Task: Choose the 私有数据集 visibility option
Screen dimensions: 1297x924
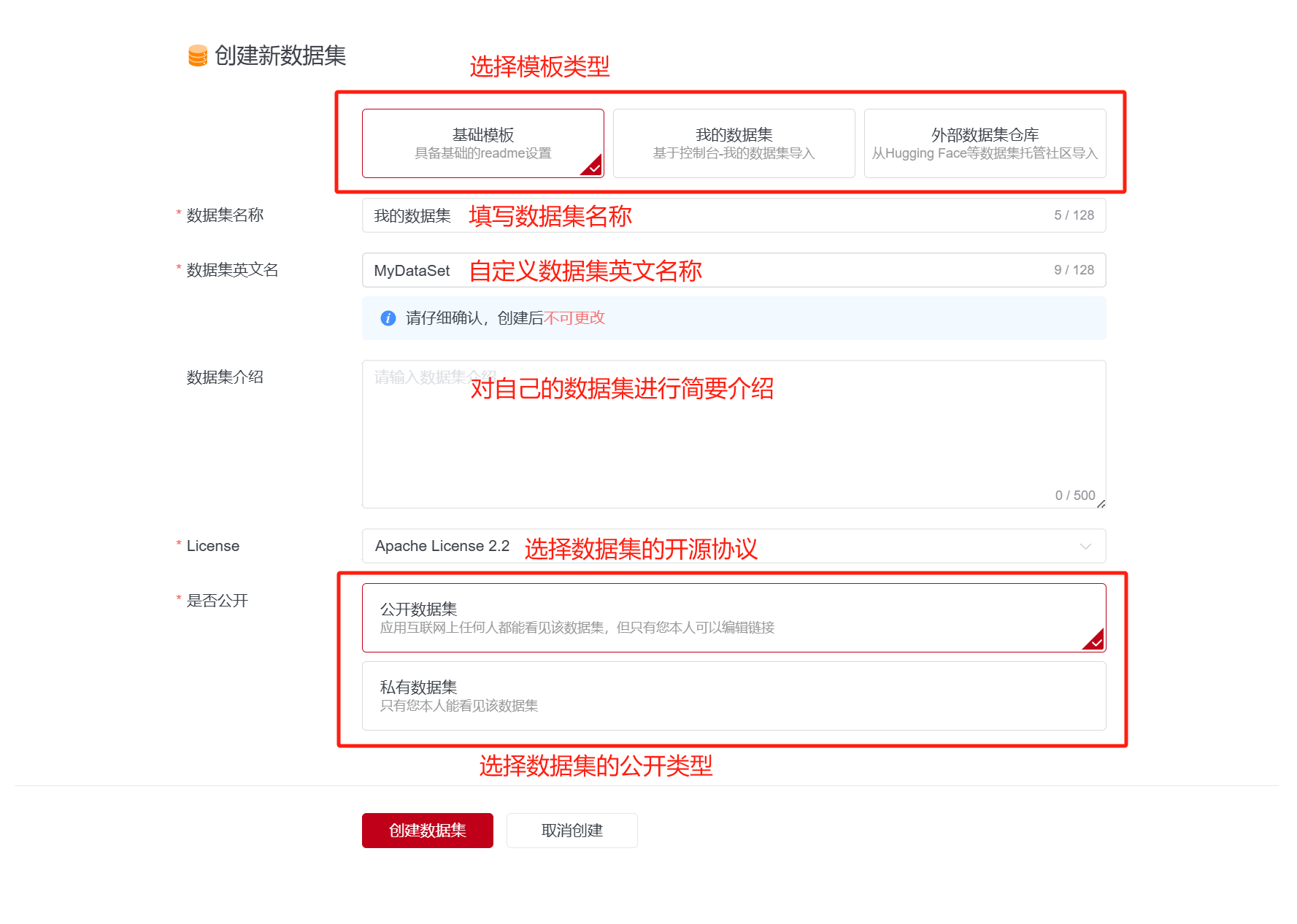Action: pyautogui.click(x=734, y=696)
